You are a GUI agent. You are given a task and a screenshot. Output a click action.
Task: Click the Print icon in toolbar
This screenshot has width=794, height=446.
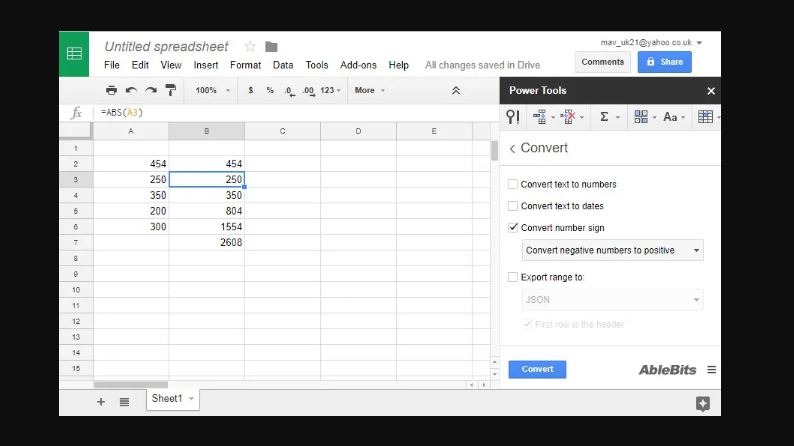tap(111, 90)
